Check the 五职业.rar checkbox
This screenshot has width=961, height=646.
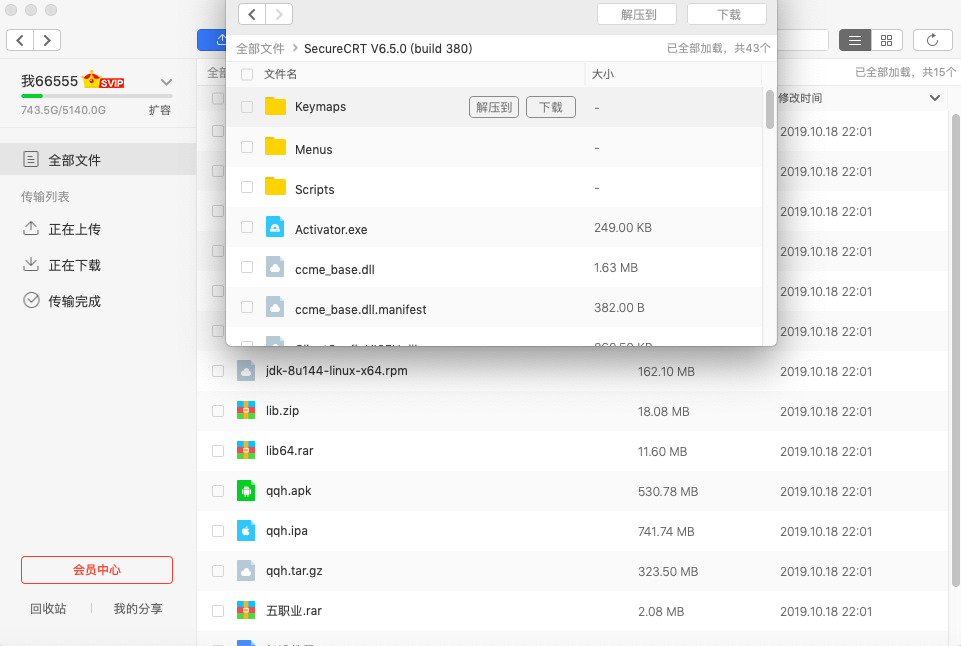[x=218, y=611]
